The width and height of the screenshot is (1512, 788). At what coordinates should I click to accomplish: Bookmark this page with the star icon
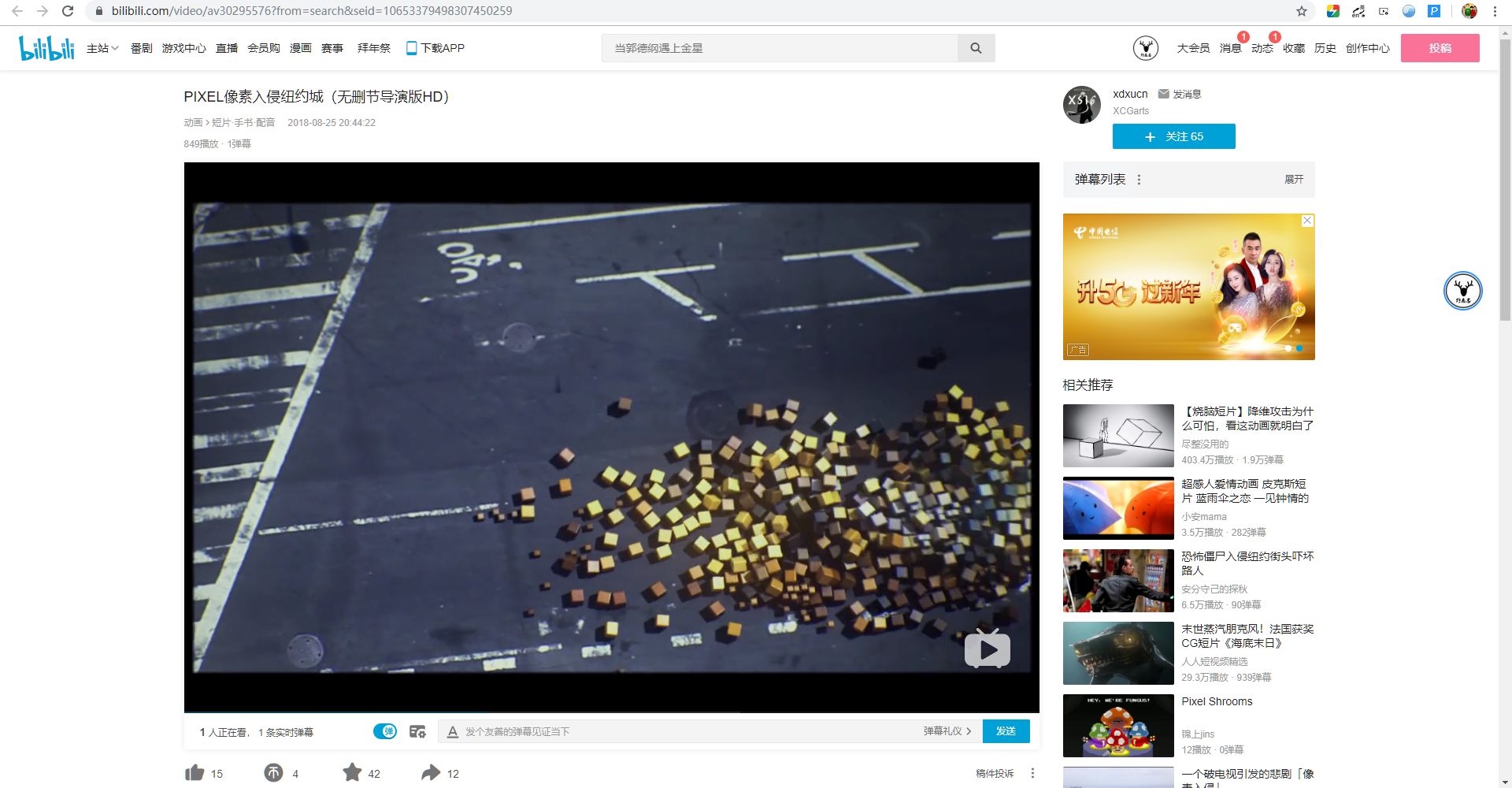1302,11
